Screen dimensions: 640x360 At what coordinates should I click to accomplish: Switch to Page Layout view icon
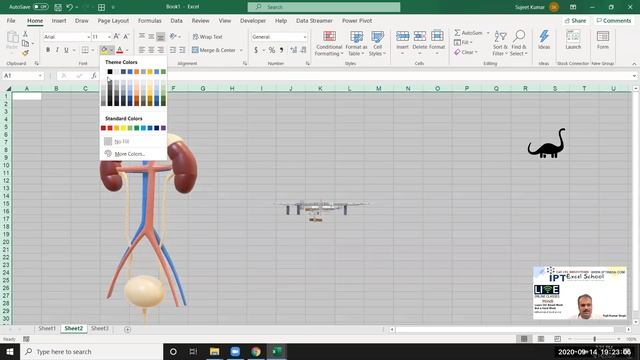[x=541, y=339]
